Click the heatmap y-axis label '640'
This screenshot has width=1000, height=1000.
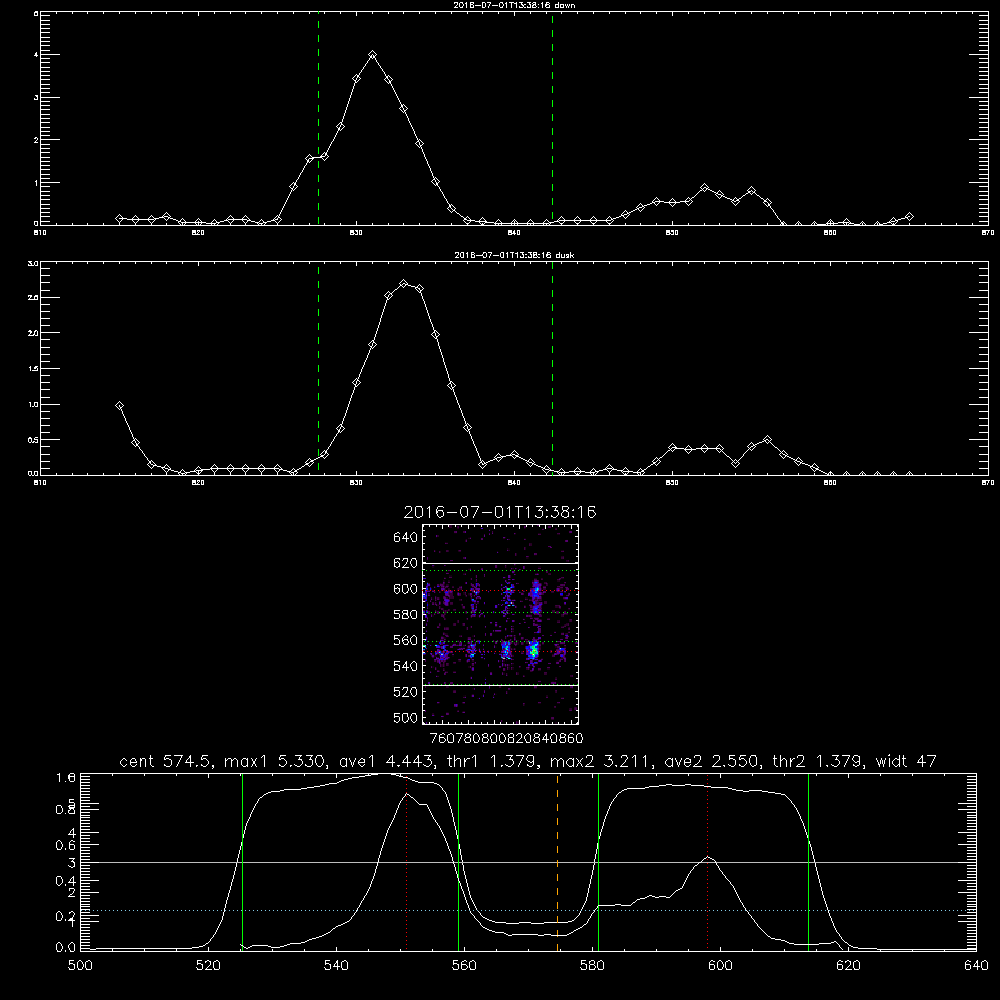pos(406,538)
